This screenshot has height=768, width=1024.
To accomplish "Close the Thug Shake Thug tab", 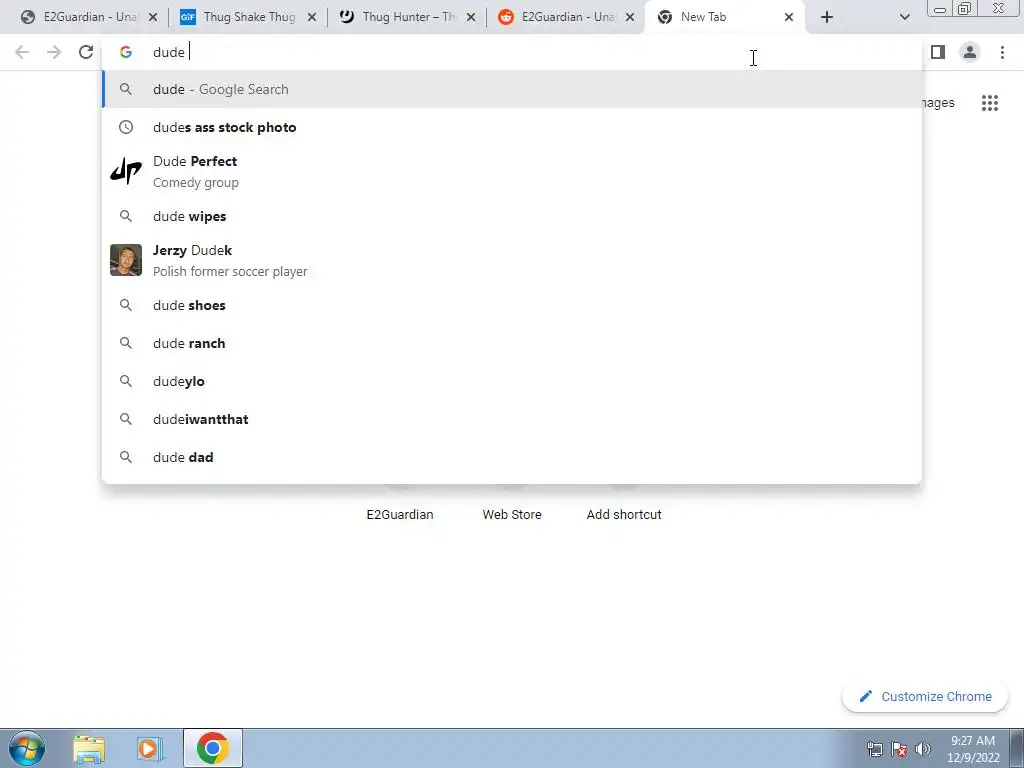I will coord(312,17).
